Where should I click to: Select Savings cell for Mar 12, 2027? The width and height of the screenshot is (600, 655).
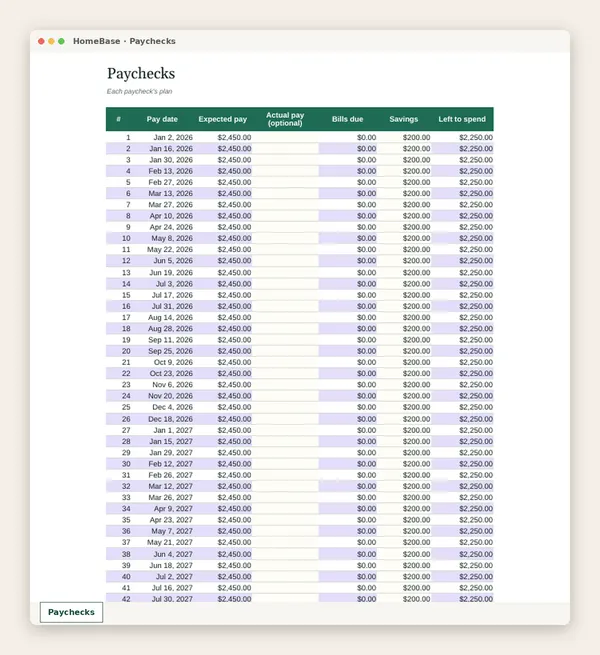click(404, 487)
